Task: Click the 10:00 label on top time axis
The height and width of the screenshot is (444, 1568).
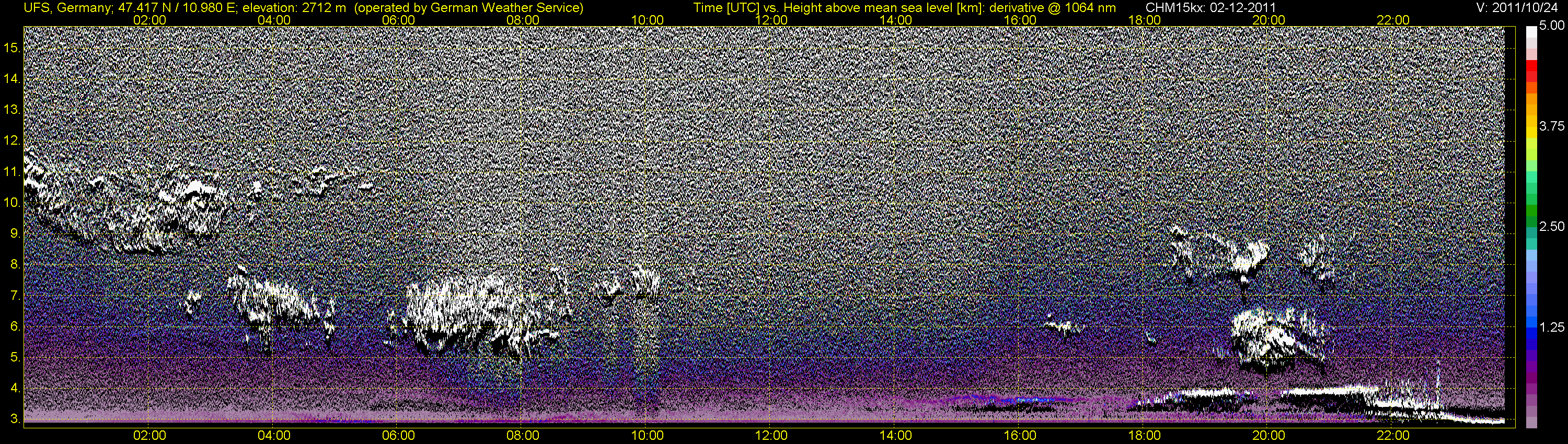Action: 647,20
